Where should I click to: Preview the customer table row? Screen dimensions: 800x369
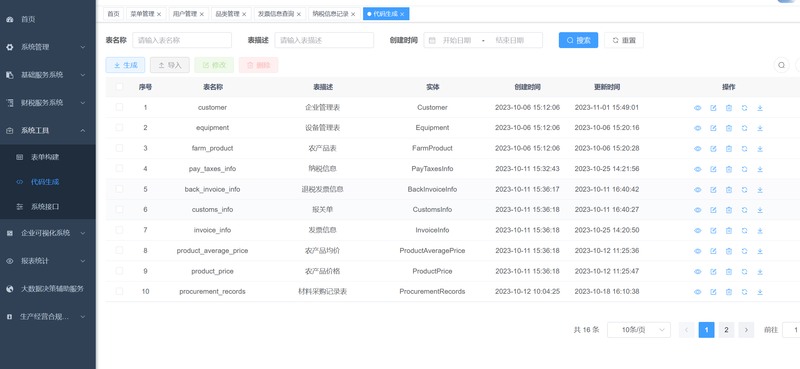click(x=697, y=108)
